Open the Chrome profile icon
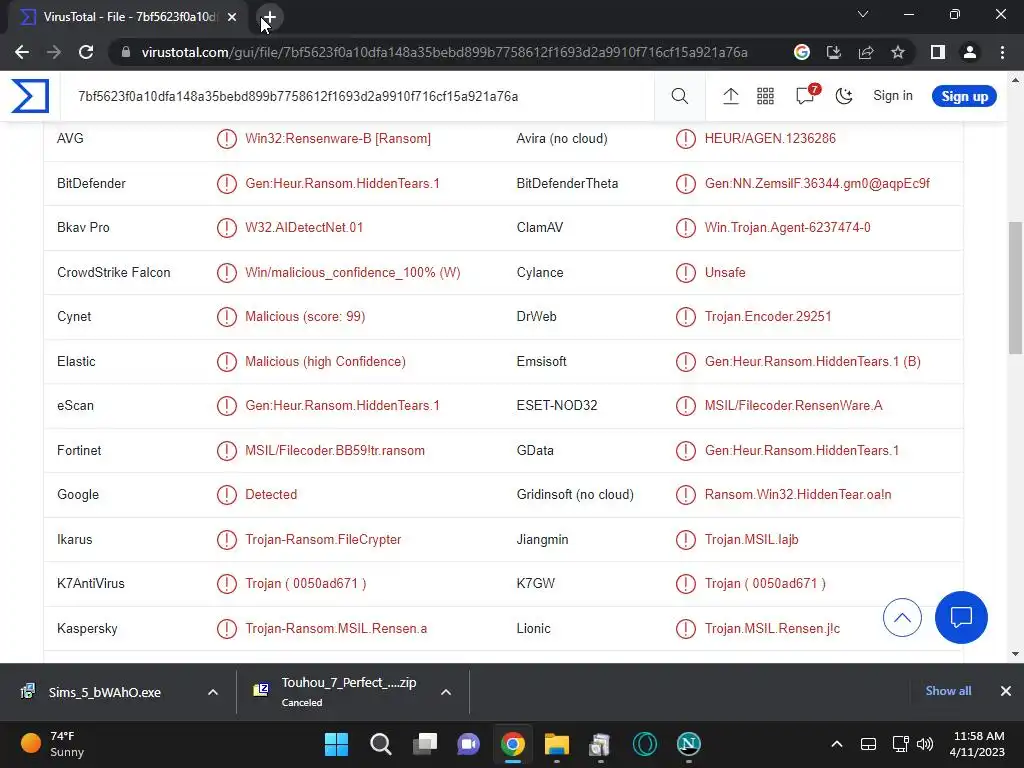 970,52
